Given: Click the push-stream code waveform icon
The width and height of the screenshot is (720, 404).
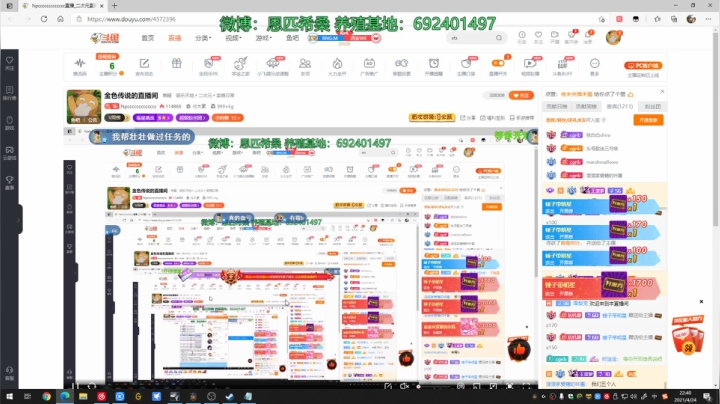Looking at the screenshot, I should click(x=80, y=66).
